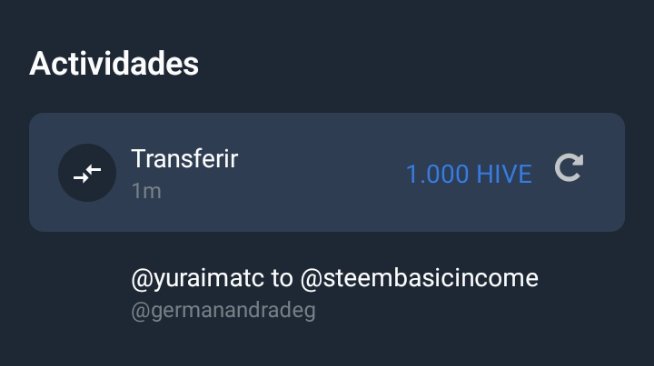The height and width of the screenshot is (366, 654).
Task: Click the left-pointing arrow in transfer icon
Action: point(94,169)
